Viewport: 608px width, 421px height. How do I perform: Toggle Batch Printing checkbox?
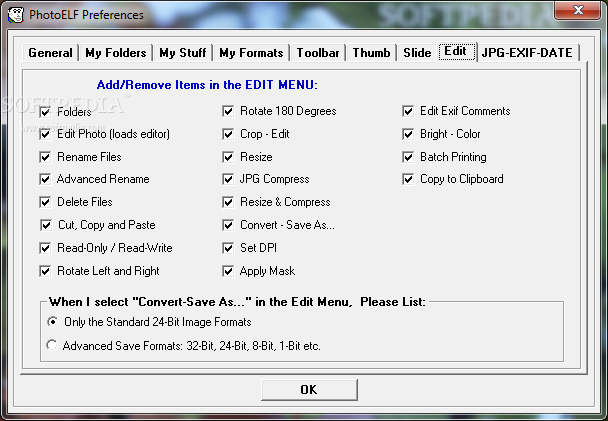408,157
